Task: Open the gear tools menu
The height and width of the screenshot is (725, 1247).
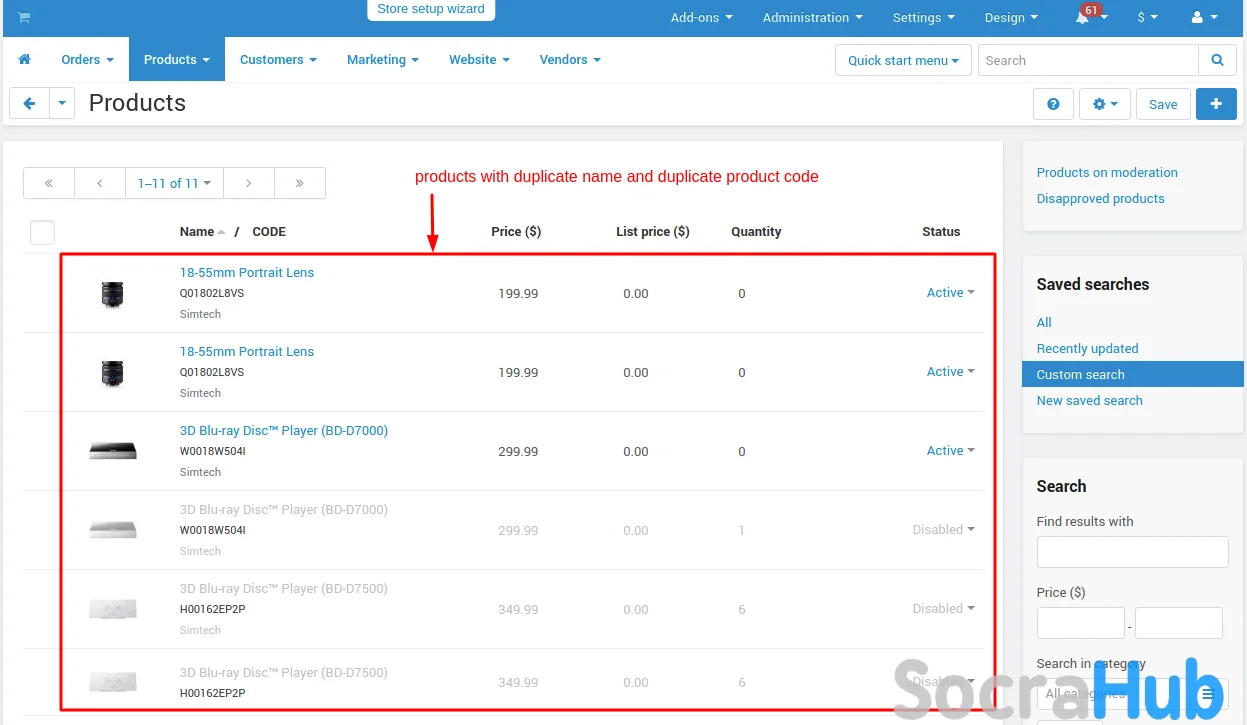Action: (x=1104, y=104)
